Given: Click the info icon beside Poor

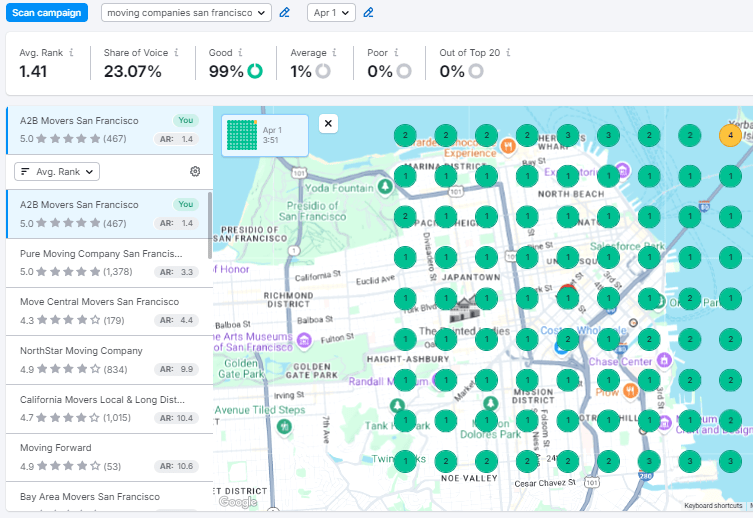Looking at the screenshot, I should click(x=396, y=52).
